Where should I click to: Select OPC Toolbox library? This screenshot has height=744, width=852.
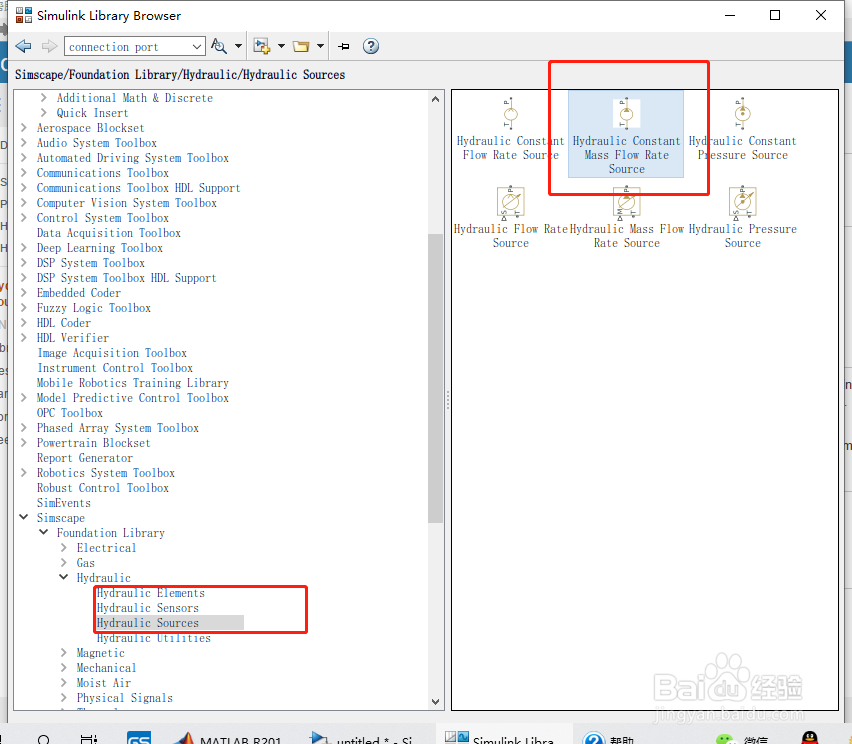click(70, 413)
